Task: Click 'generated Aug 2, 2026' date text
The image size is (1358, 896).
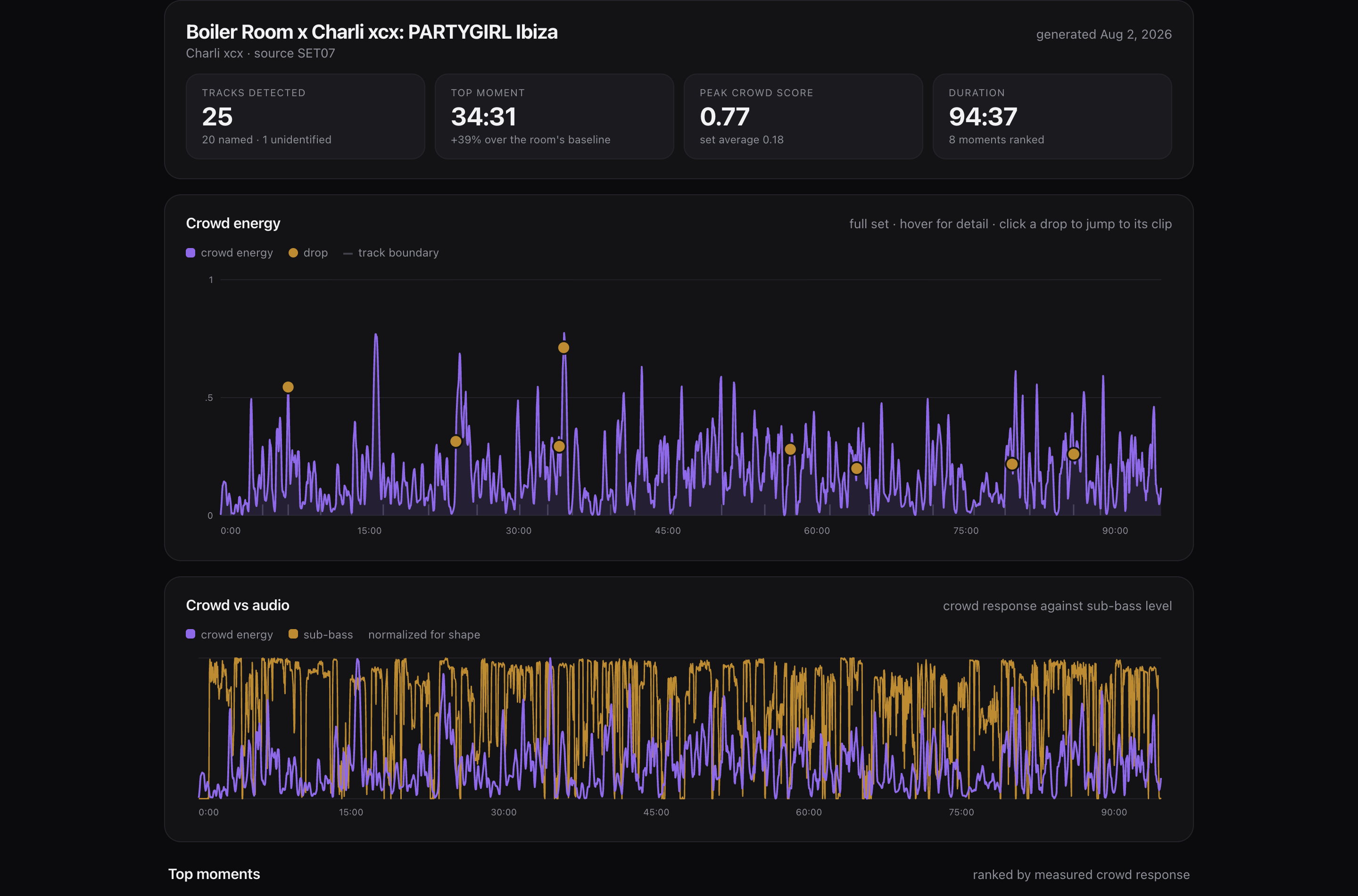Action: point(1104,34)
